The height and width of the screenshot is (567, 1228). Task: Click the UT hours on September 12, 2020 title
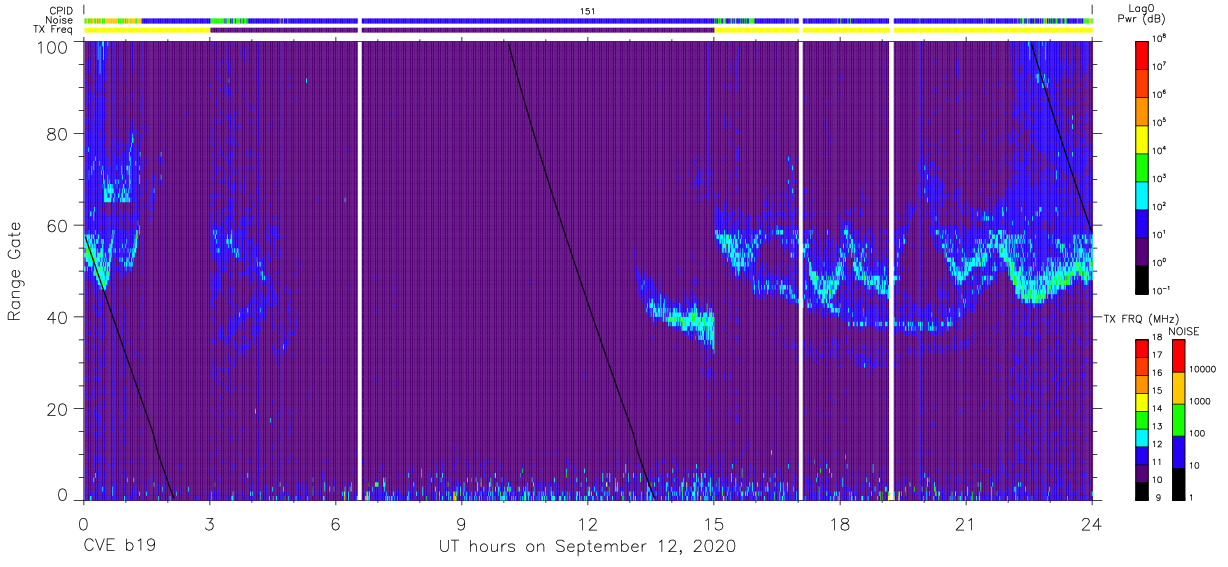coord(587,546)
